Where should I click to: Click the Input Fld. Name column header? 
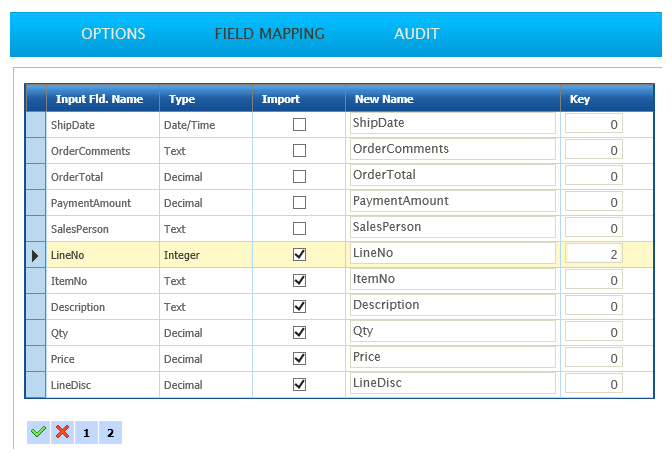pos(99,99)
